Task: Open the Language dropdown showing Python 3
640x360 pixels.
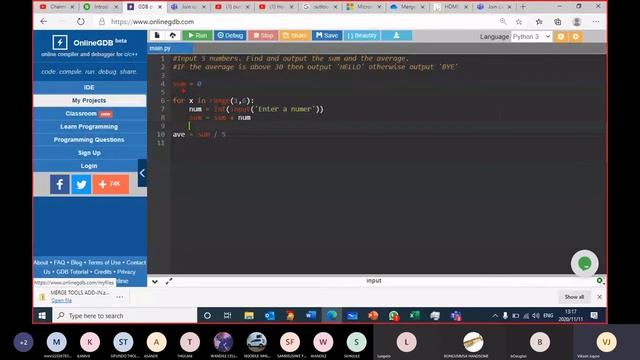Action: point(531,36)
